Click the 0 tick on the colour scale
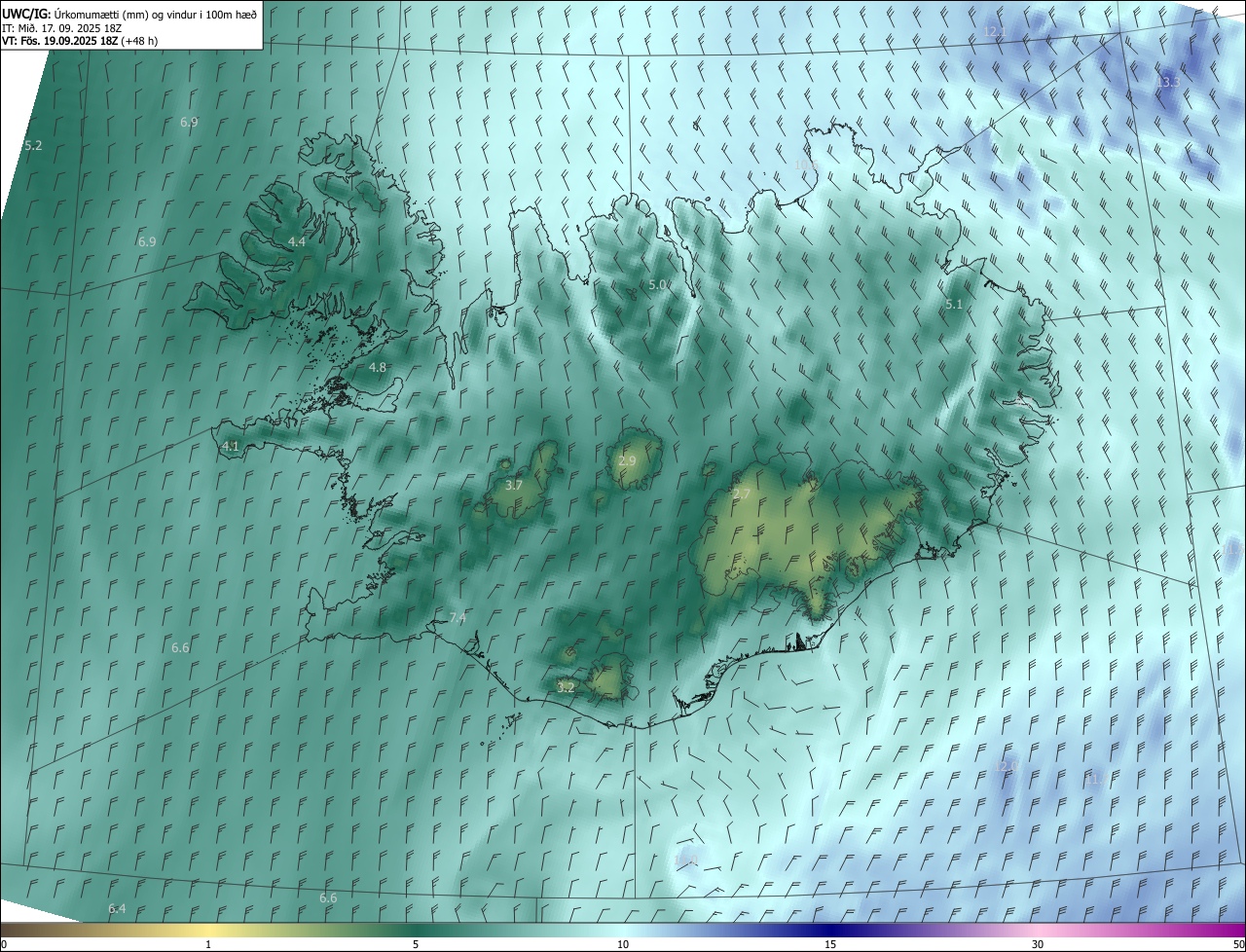Viewport: 1246px width, 952px height. click(x=4, y=944)
